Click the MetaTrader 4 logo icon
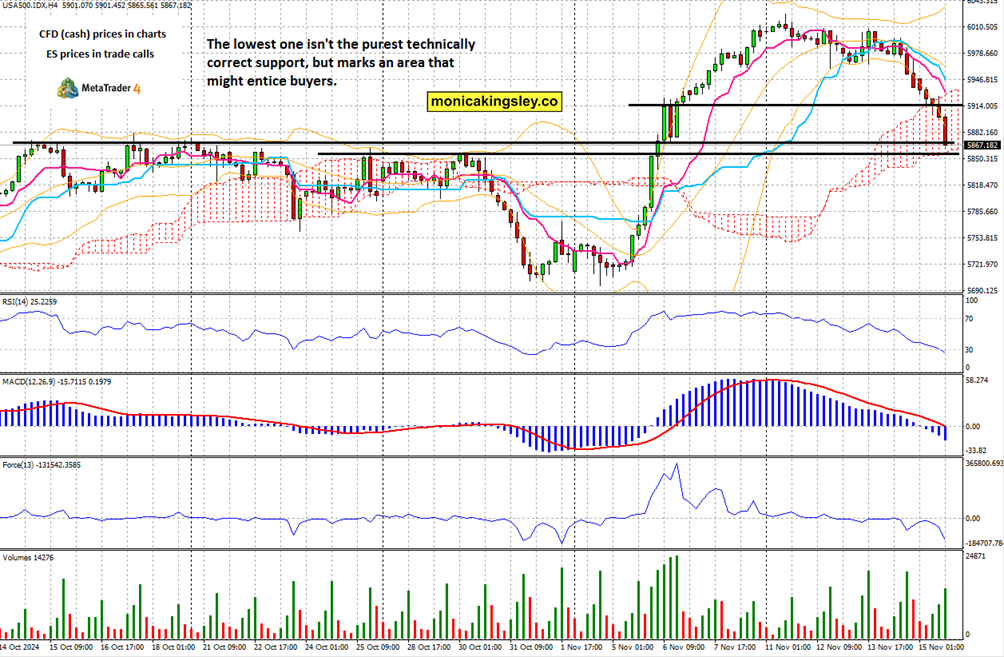This screenshot has height=657, width=1004. 65,88
